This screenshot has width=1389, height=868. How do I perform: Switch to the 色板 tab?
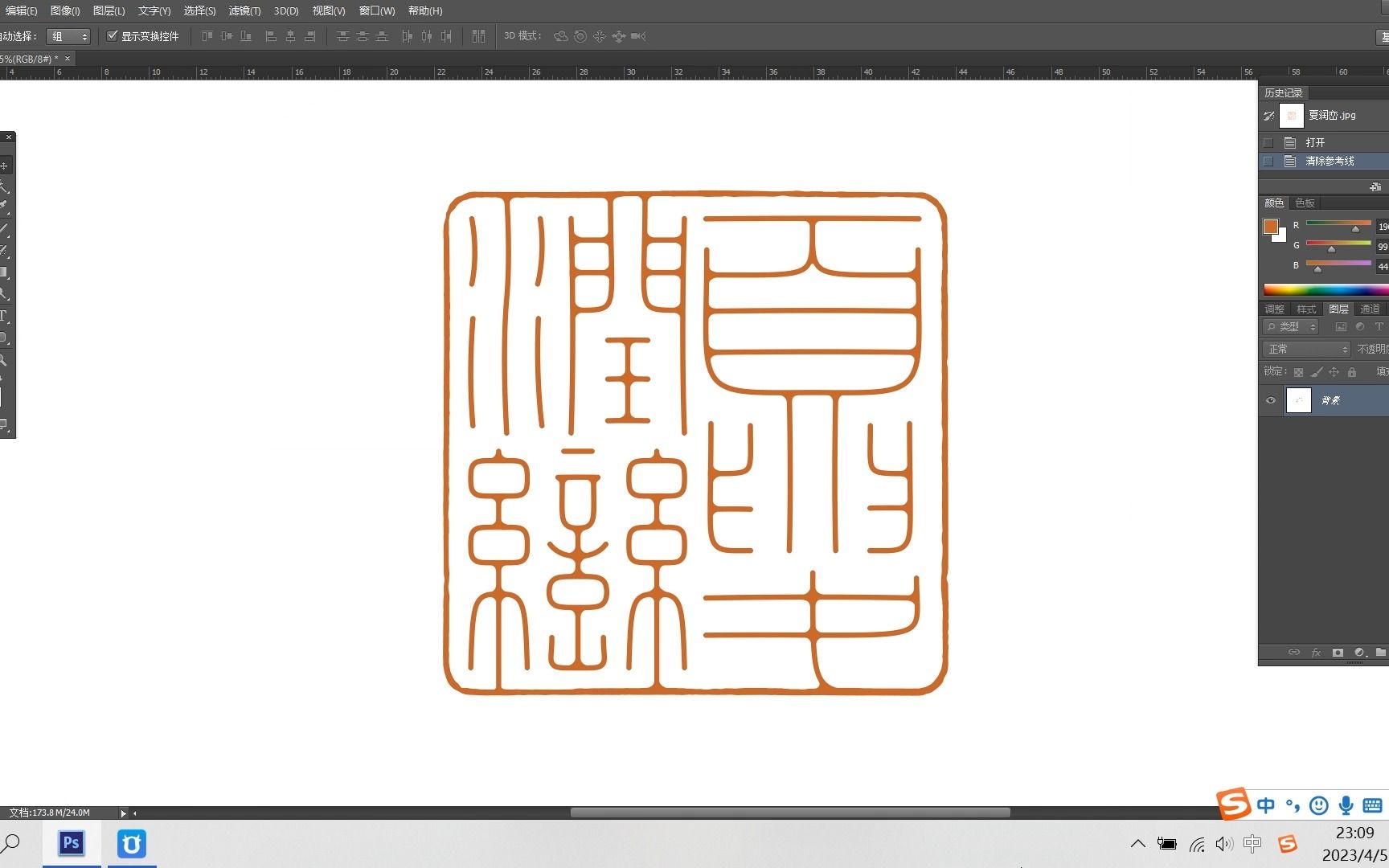(1305, 203)
